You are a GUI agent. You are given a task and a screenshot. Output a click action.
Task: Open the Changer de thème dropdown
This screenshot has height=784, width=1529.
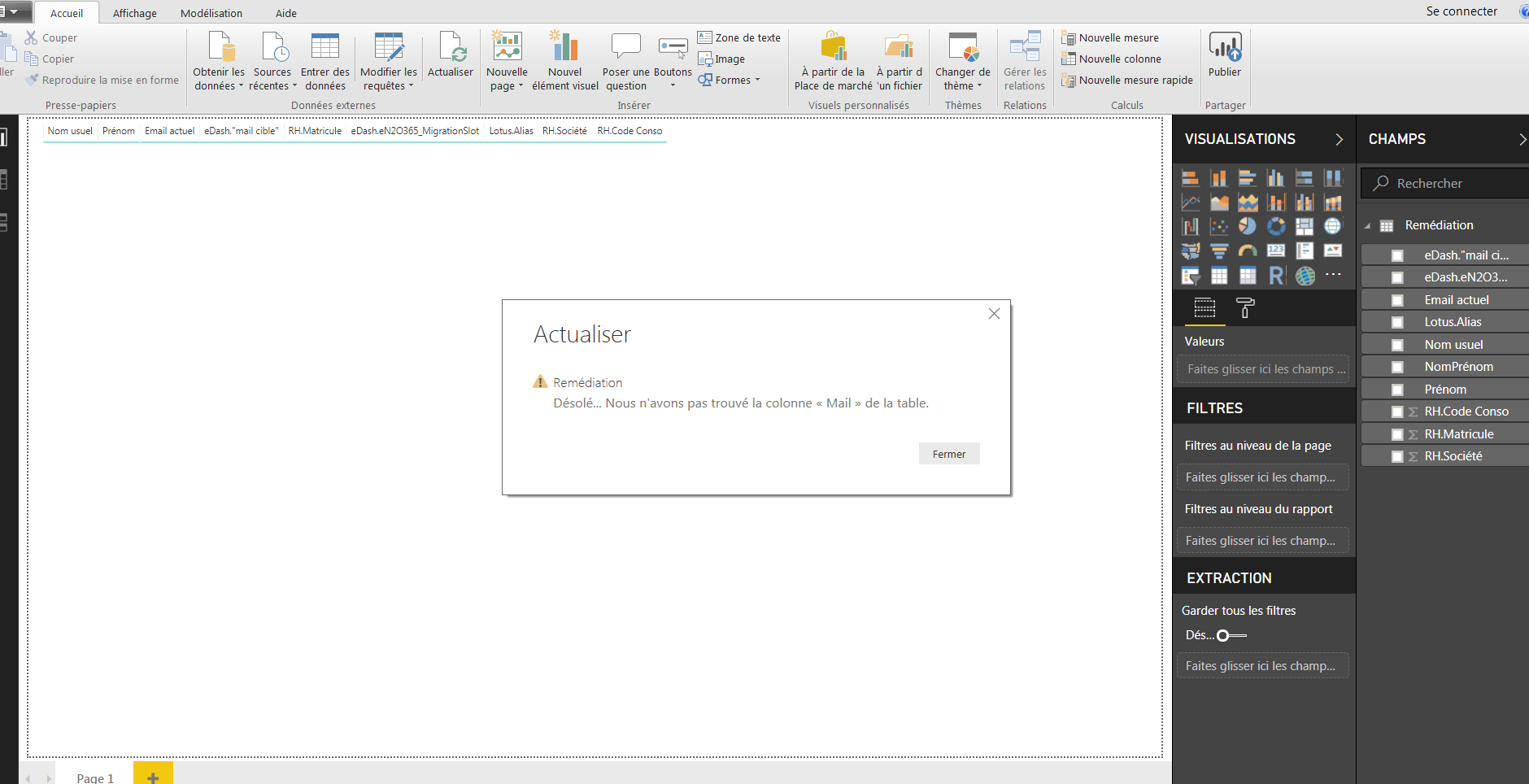click(x=962, y=79)
